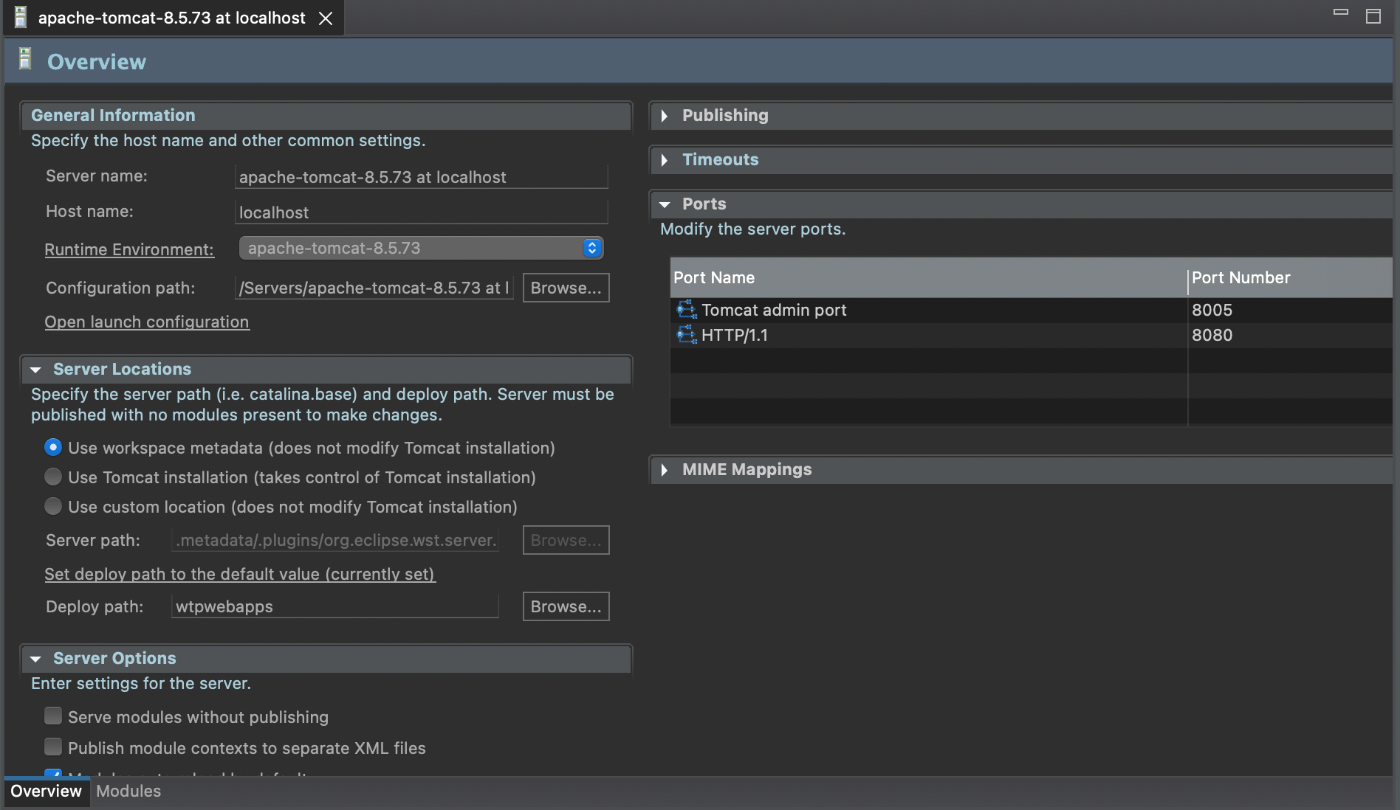The width and height of the screenshot is (1400, 810).
Task: Expand the MIME Mappings section
Action: pyautogui.click(x=664, y=470)
